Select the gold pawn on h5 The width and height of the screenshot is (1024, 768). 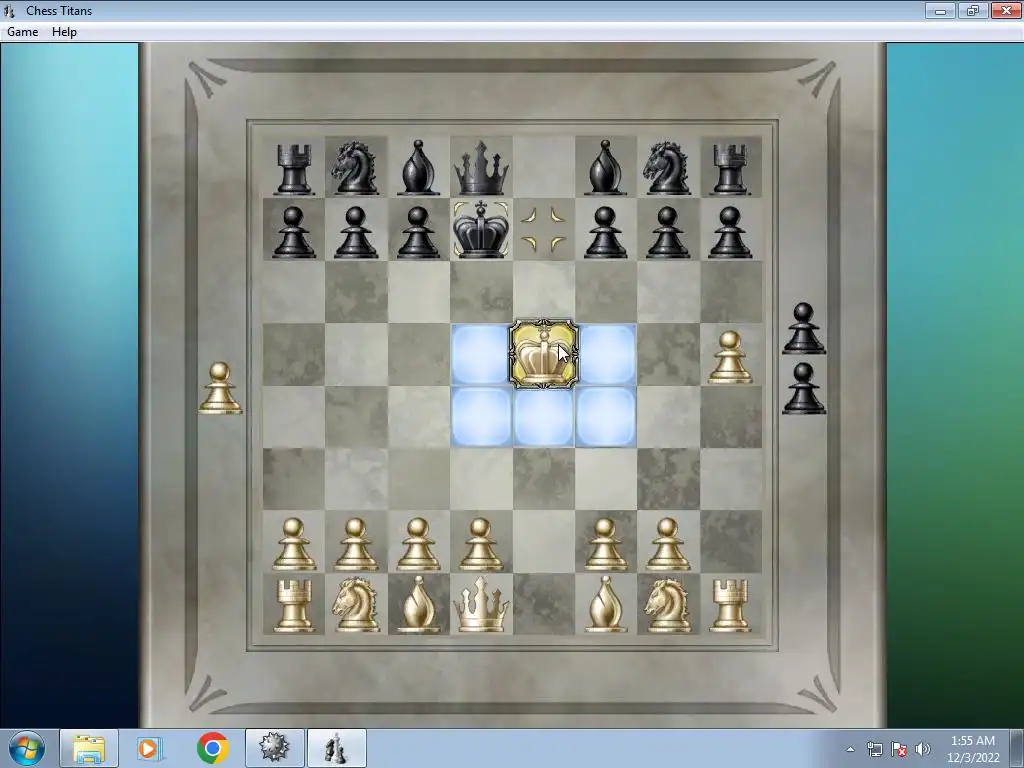pyautogui.click(x=730, y=357)
